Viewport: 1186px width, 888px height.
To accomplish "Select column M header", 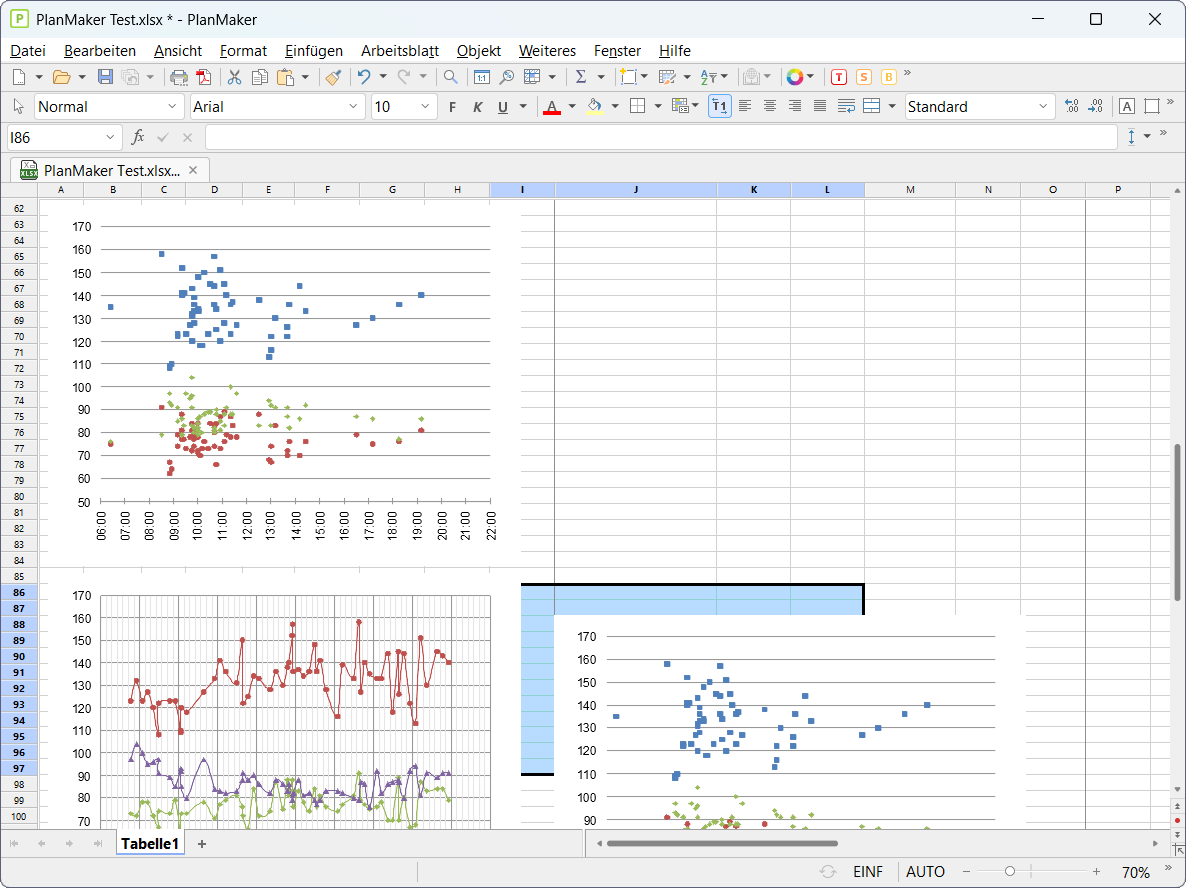I will 910,190.
